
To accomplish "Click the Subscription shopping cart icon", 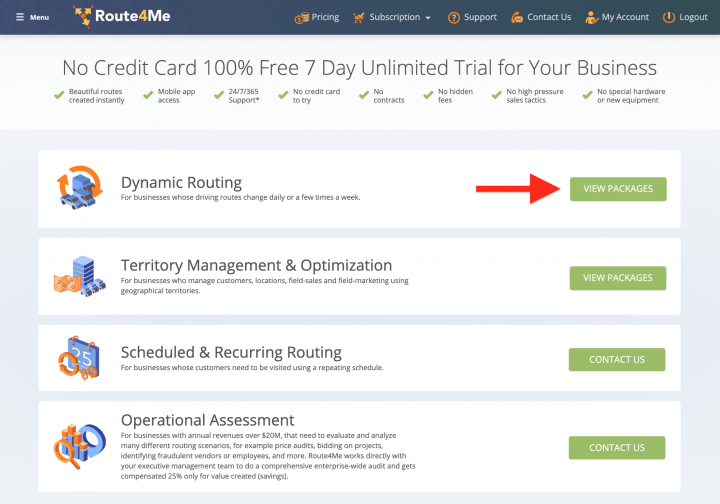I will [x=359, y=17].
